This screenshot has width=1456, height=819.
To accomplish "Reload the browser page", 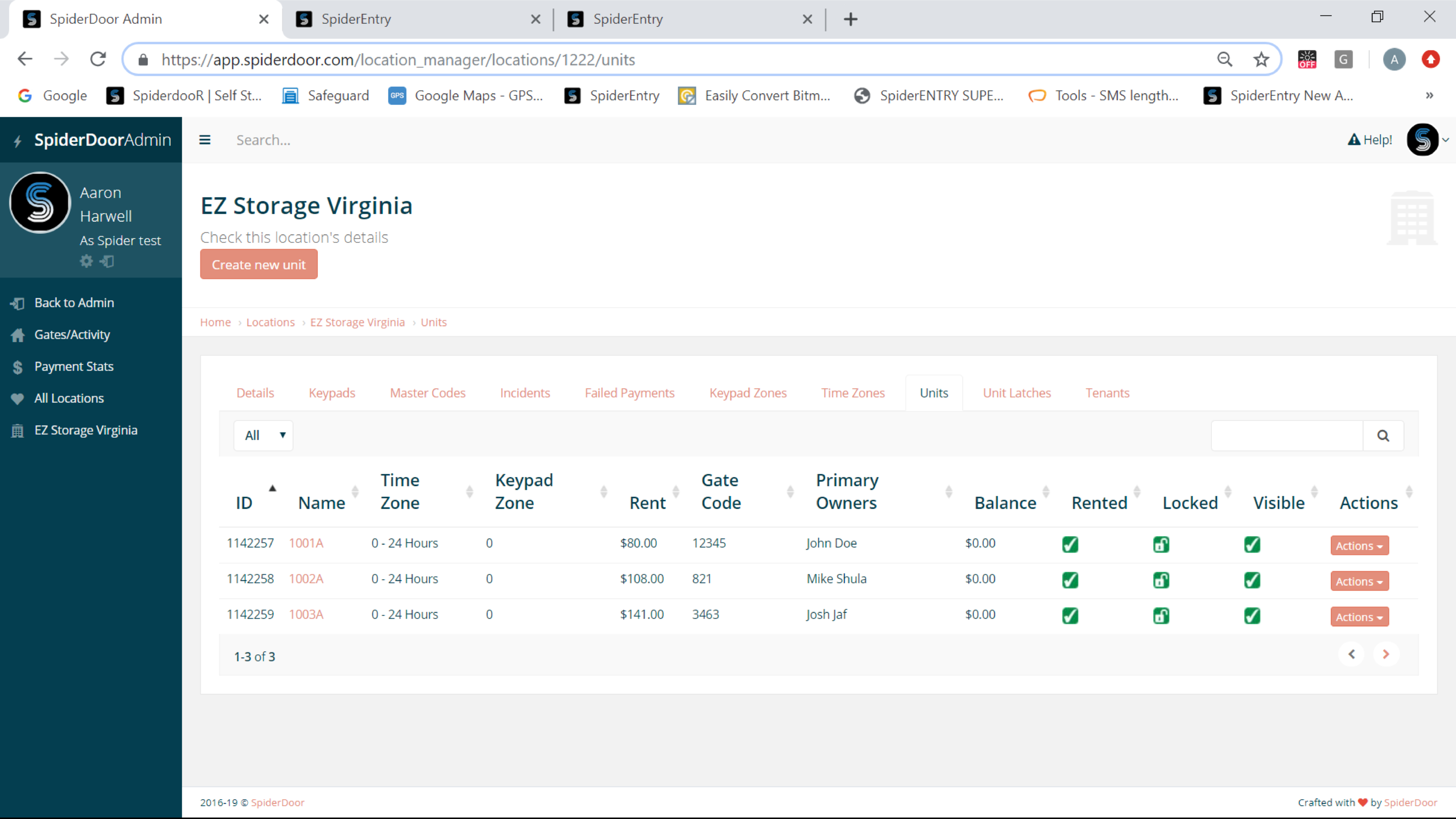I will (99, 59).
